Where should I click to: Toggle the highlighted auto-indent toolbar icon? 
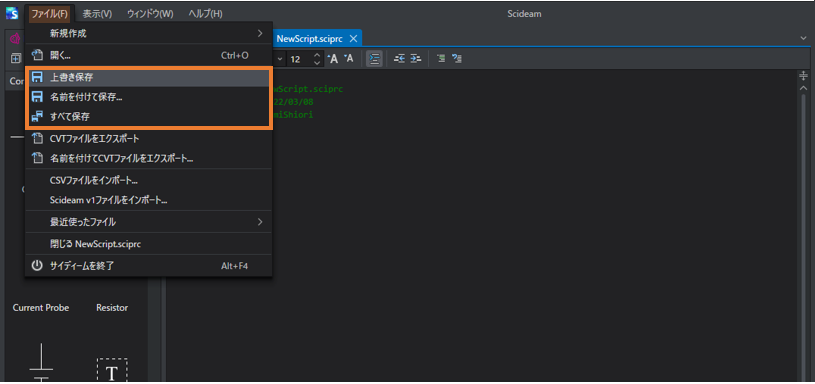[x=374, y=59]
